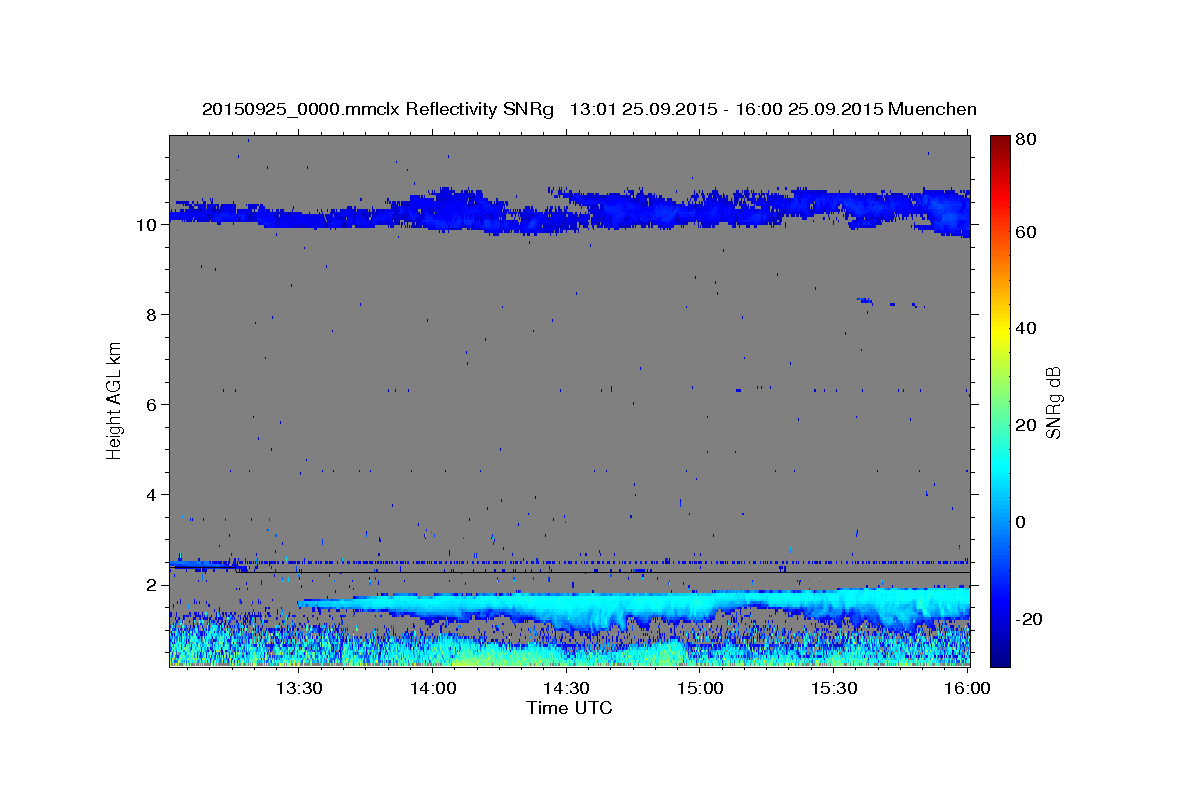Click the colorbar value 20 (positive)
The width and height of the screenshot is (1200, 800).
point(1027,425)
